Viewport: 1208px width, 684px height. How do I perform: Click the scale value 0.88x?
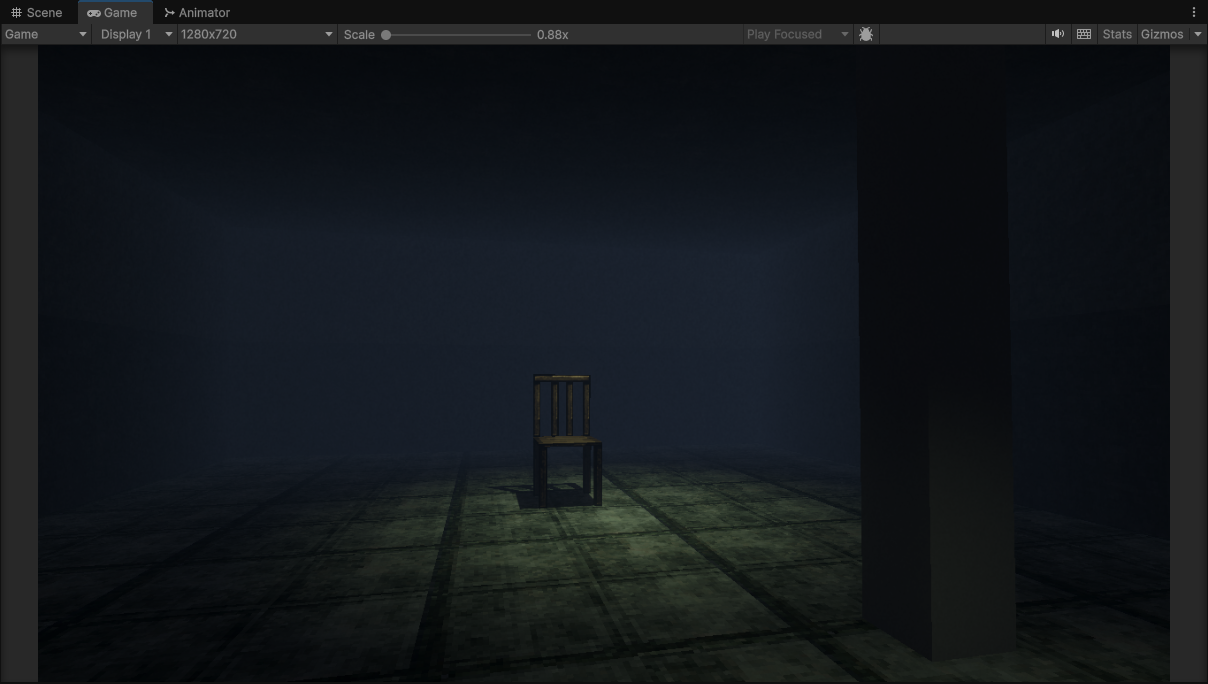point(552,34)
